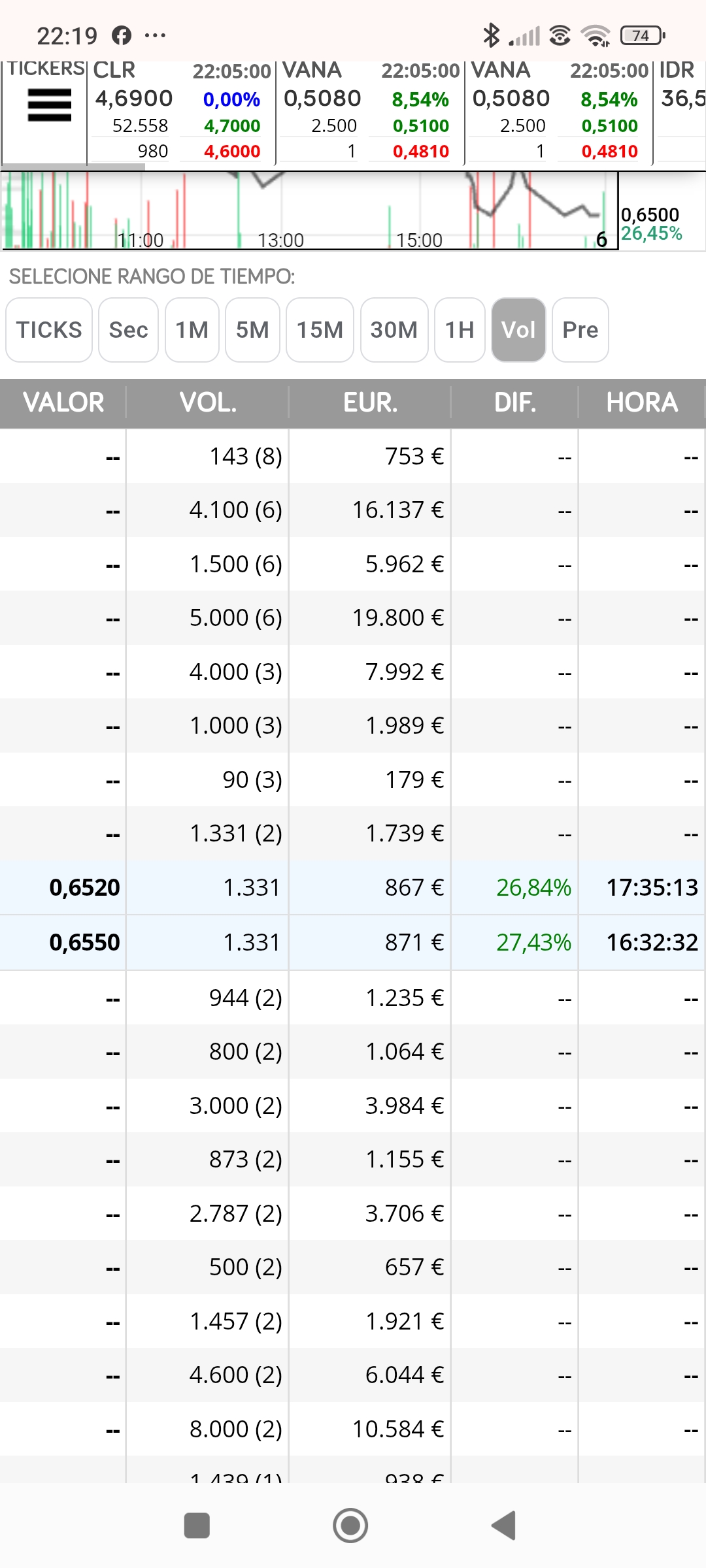Image resolution: width=706 pixels, height=1568 pixels.
Task: Choose the 5M time range
Action: [x=252, y=330]
